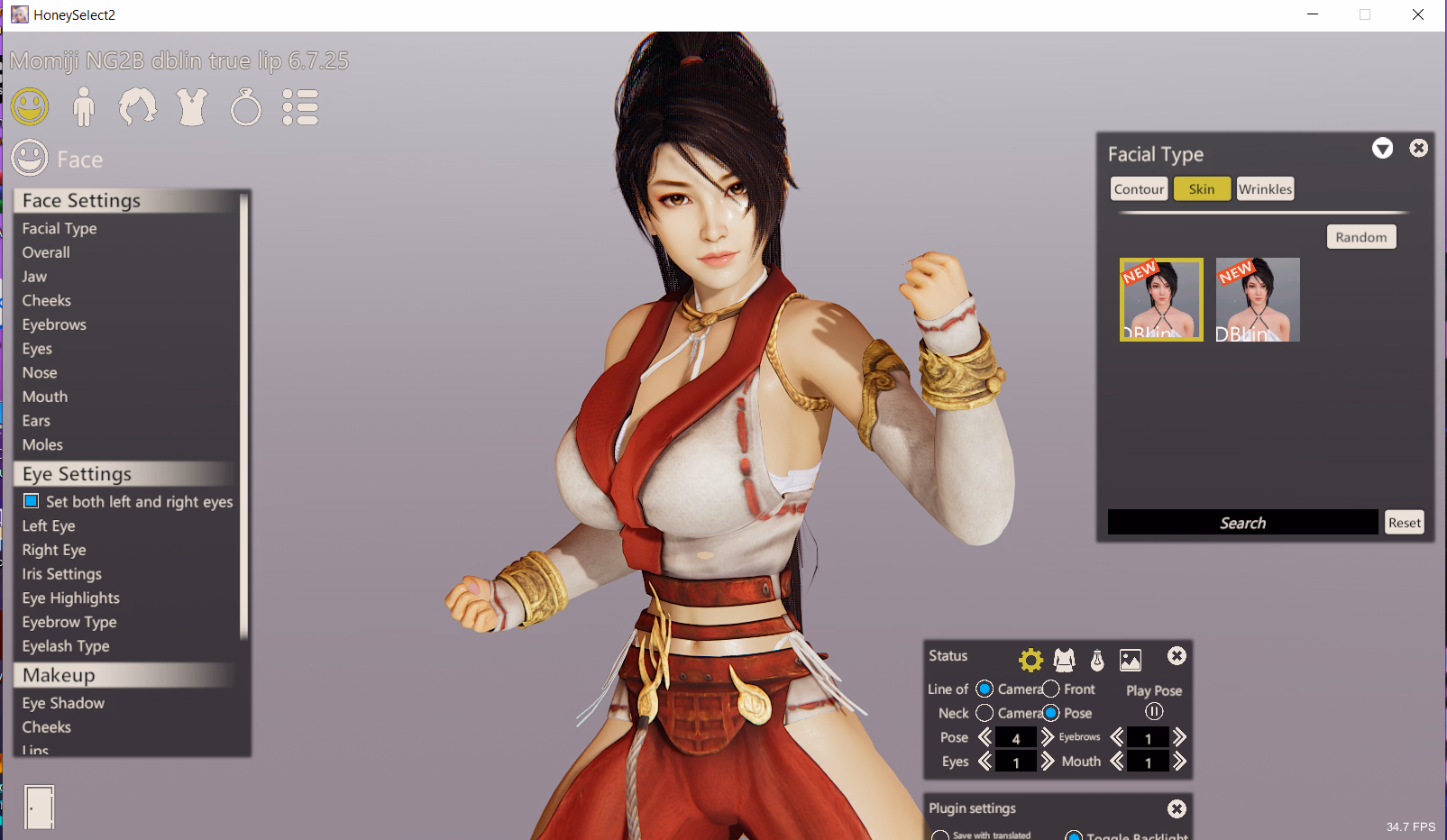Open the Clothing category shirt icon

pyautogui.click(x=192, y=107)
